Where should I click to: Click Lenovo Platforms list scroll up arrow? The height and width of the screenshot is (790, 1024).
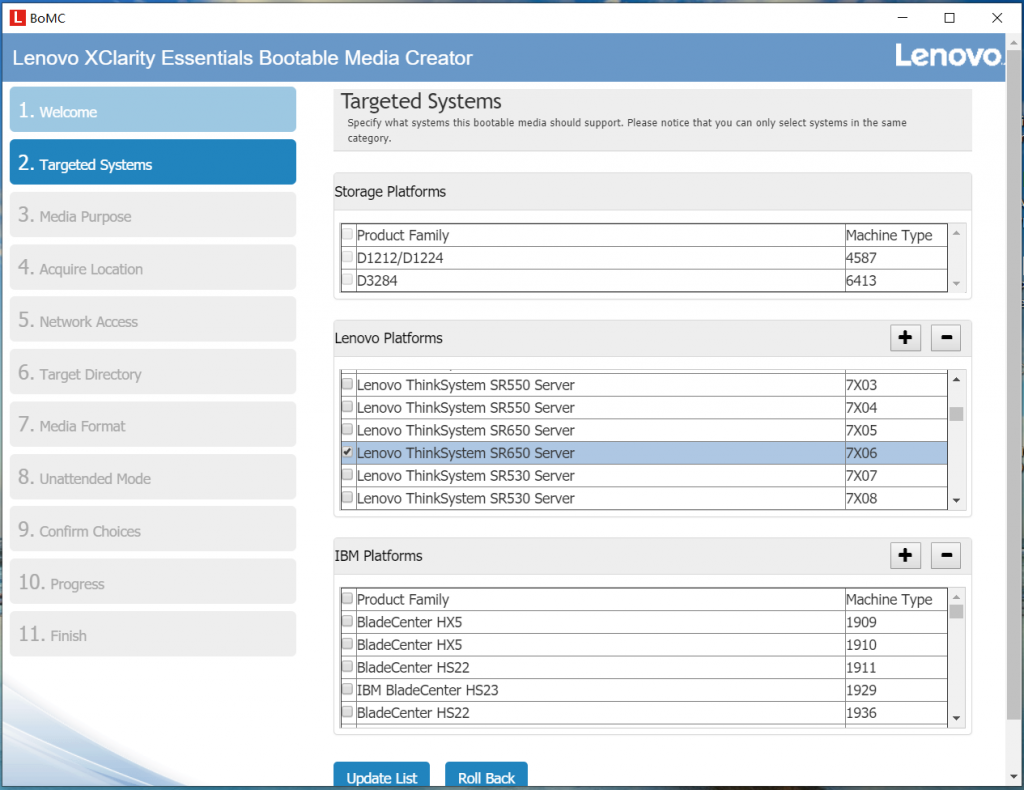pyautogui.click(x=956, y=379)
